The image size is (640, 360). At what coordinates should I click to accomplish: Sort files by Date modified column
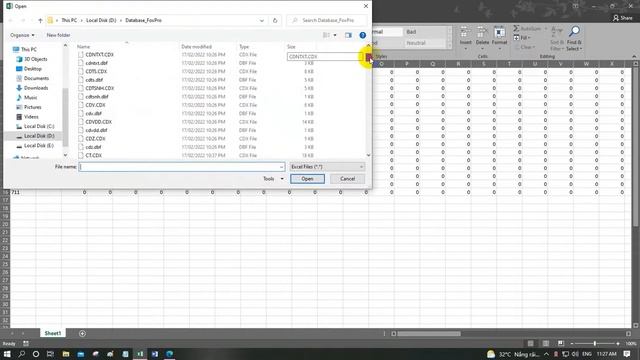196,47
